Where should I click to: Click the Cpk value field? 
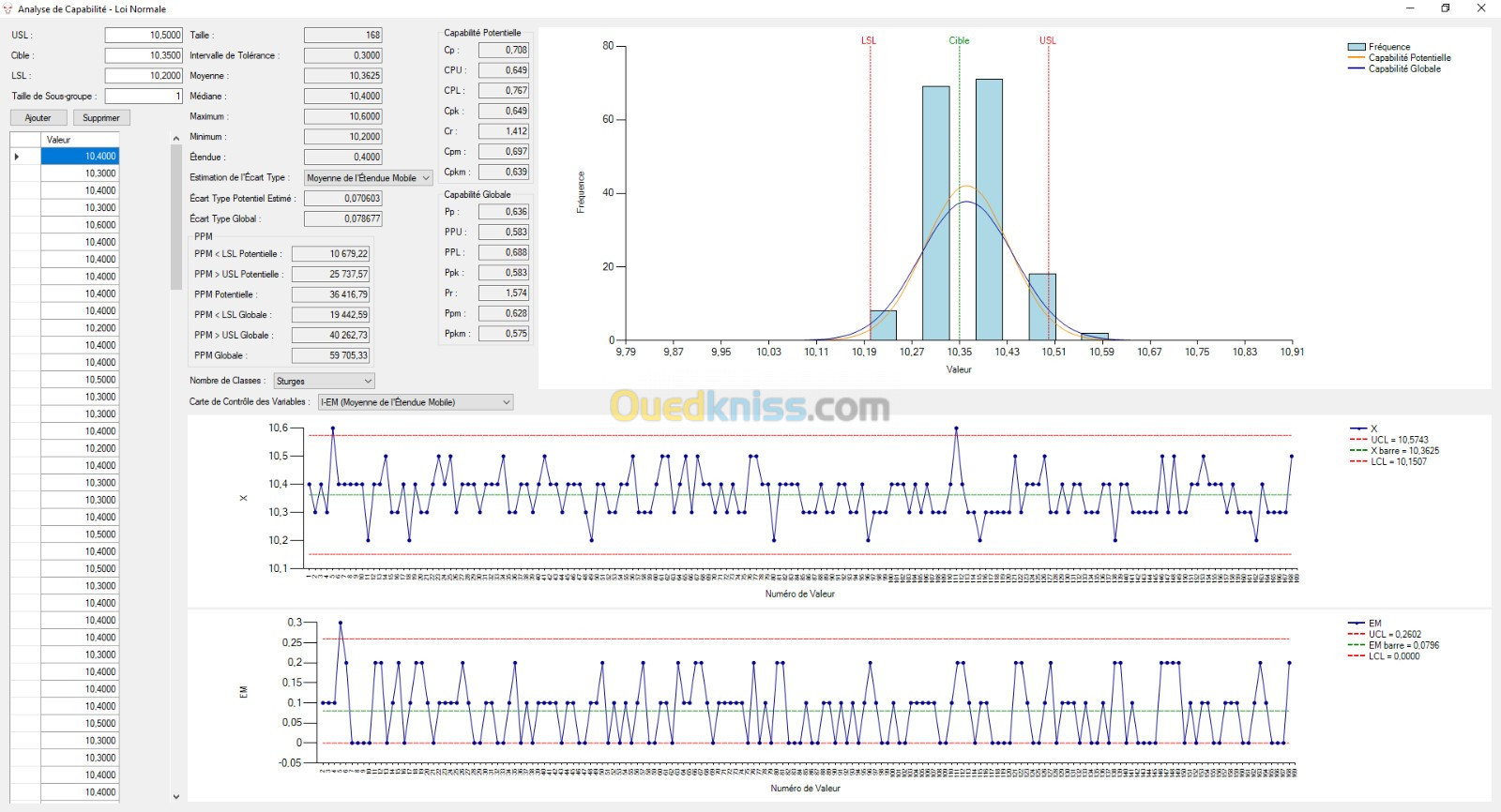coord(504,111)
